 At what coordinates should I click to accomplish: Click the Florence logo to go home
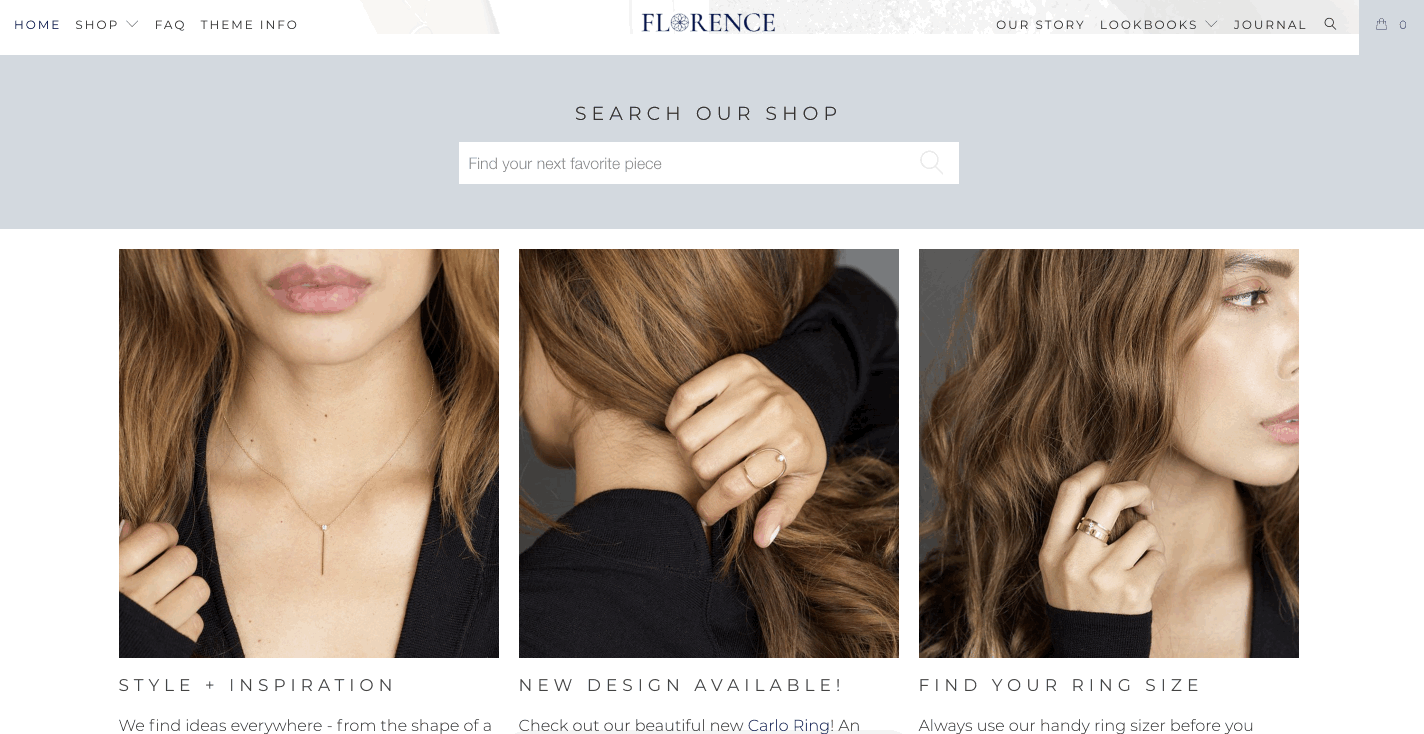(708, 21)
